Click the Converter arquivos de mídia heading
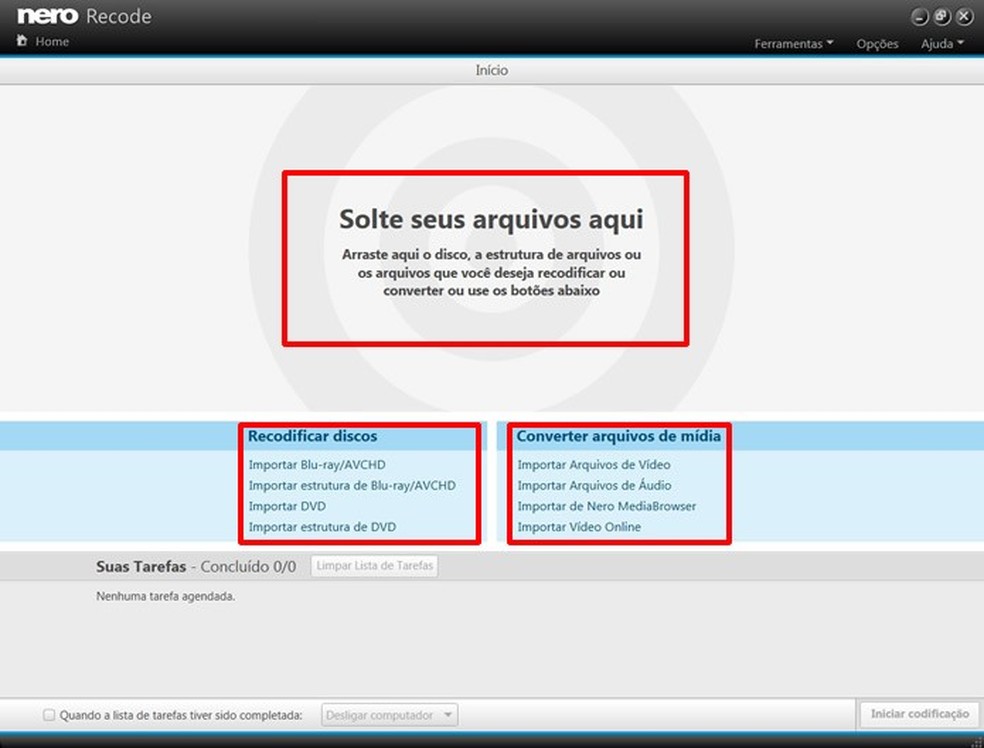This screenshot has width=984, height=748. [x=619, y=436]
